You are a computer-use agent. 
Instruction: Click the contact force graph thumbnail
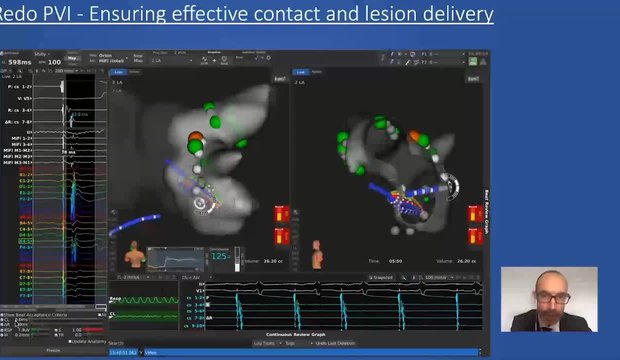point(176,259)
